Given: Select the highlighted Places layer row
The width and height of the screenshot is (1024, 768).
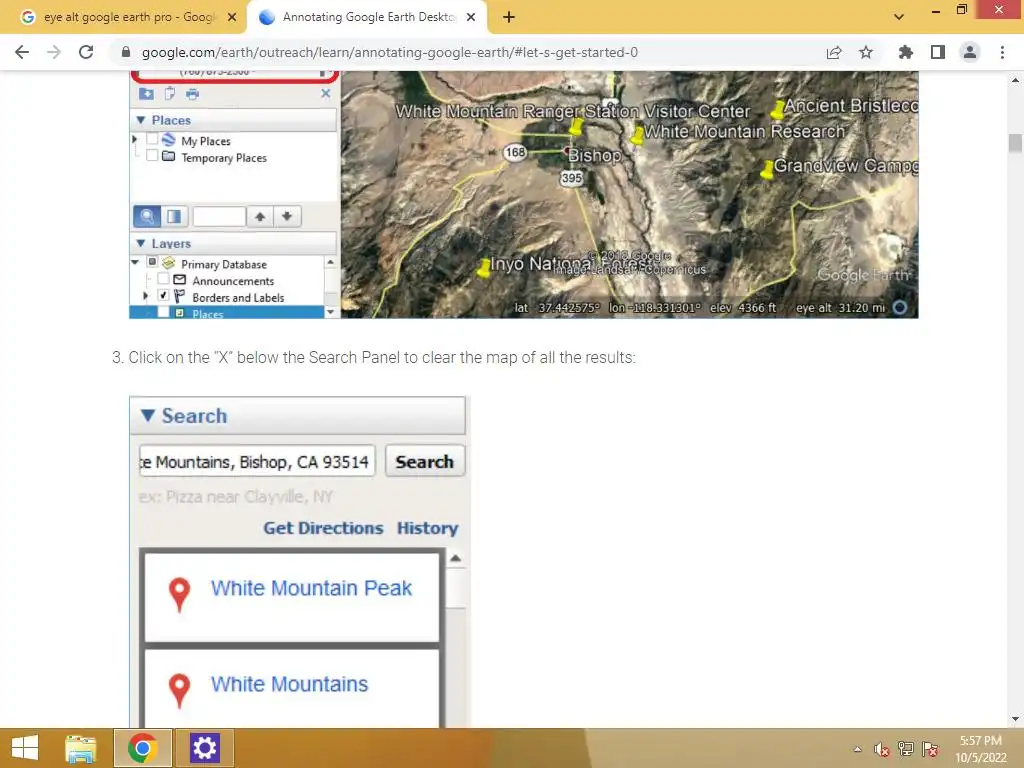Looking at the screenshot, I should click(x=227, y=313).
